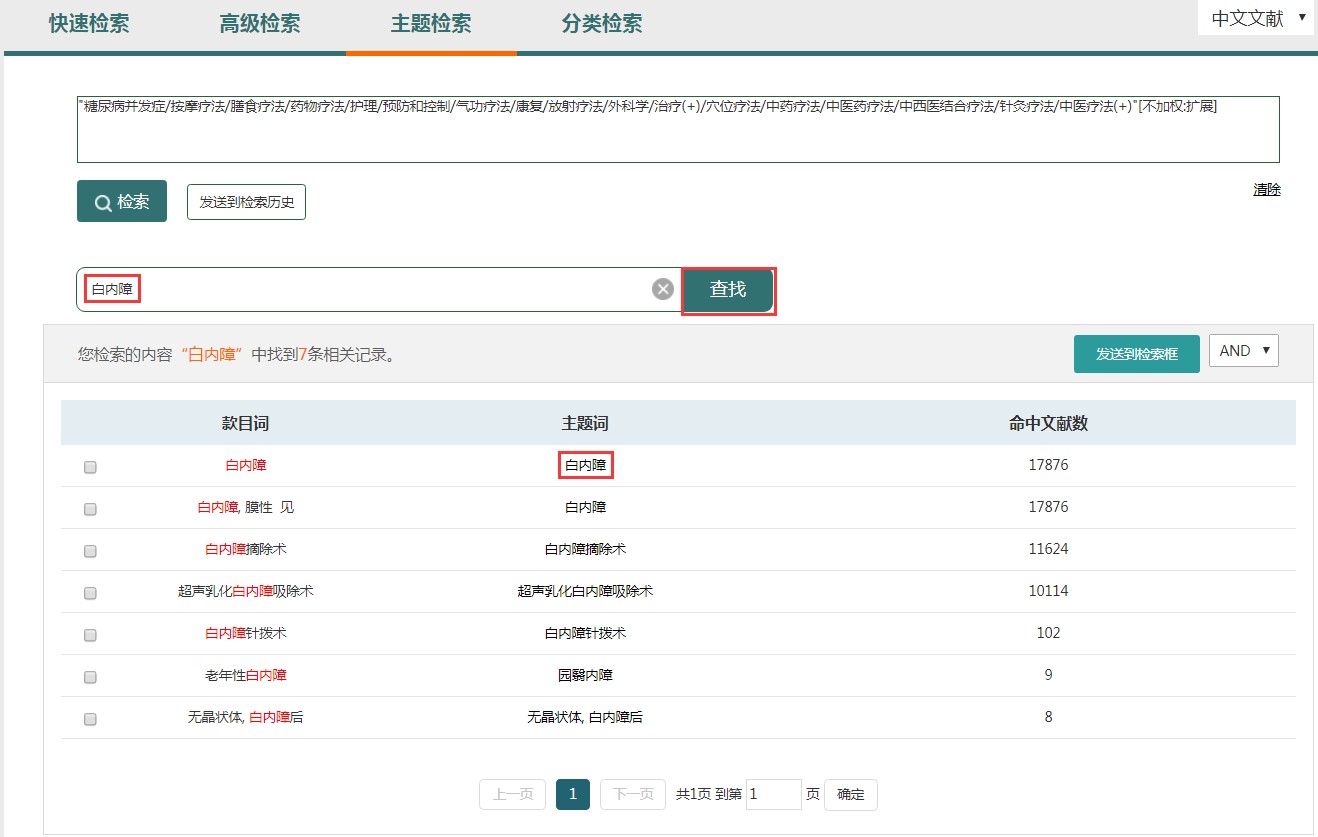Expand the AND operator dropdown
The width and height of the screenshot is (1318, 837).
(1243, 351)
